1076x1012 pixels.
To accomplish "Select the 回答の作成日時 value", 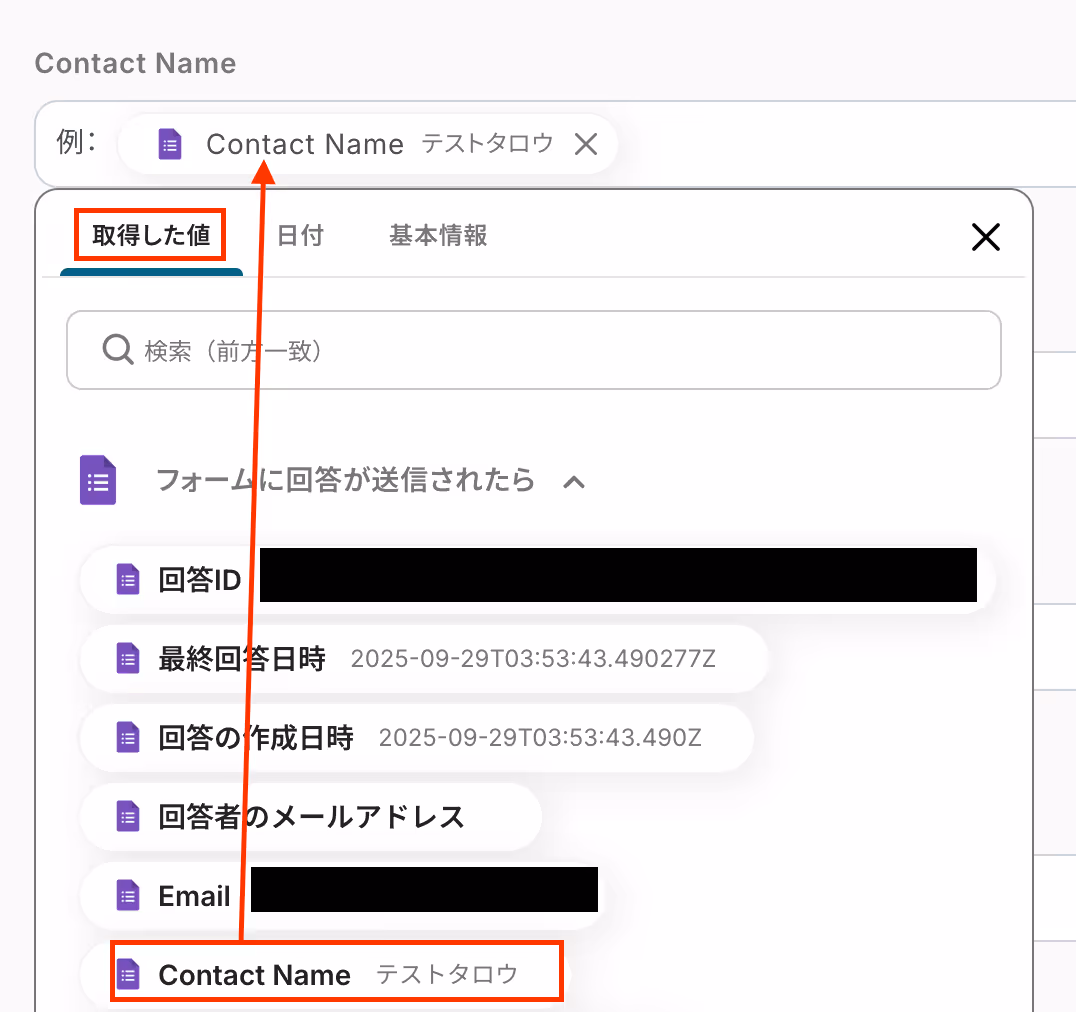I will [417, 738].
